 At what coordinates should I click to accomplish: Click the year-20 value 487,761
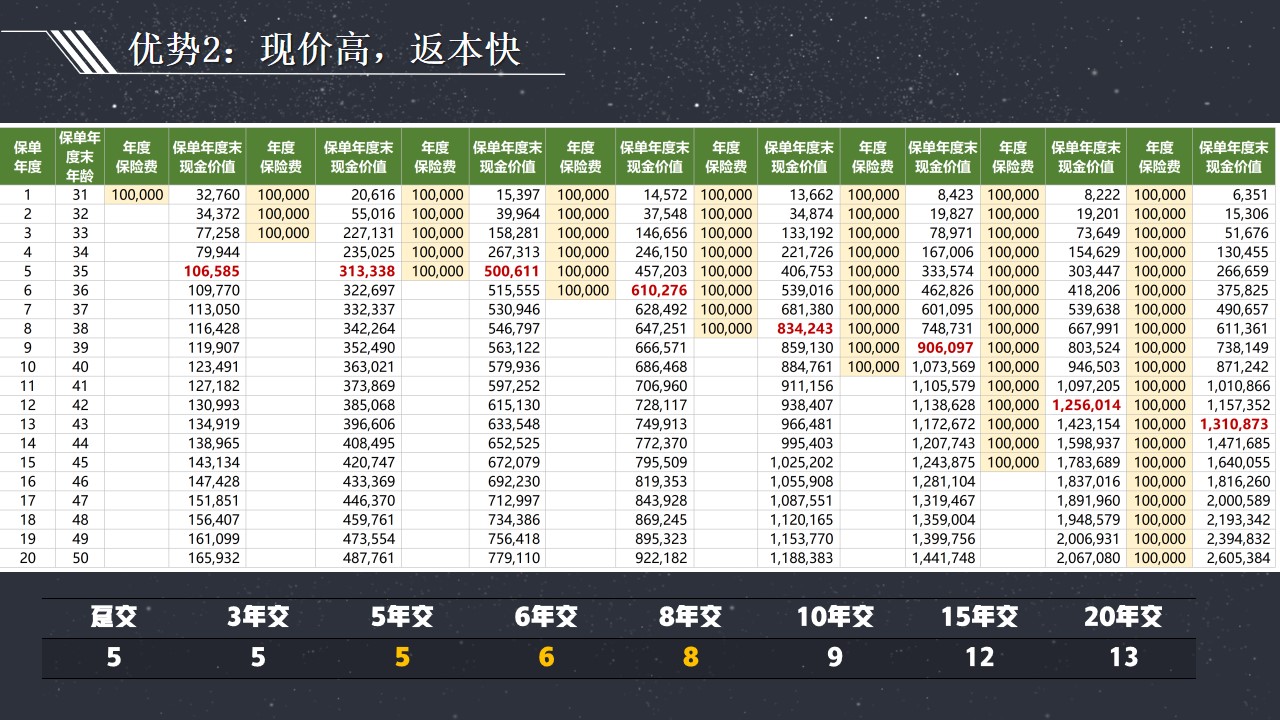(368, 558)
